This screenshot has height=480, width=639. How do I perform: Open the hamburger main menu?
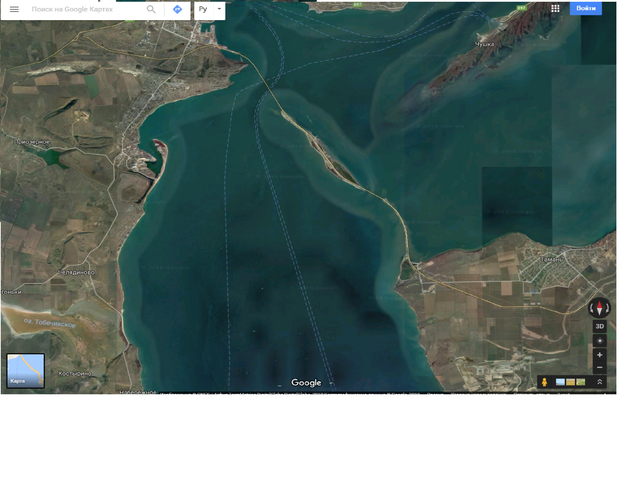pyautogui.click(x=14, y=9)
